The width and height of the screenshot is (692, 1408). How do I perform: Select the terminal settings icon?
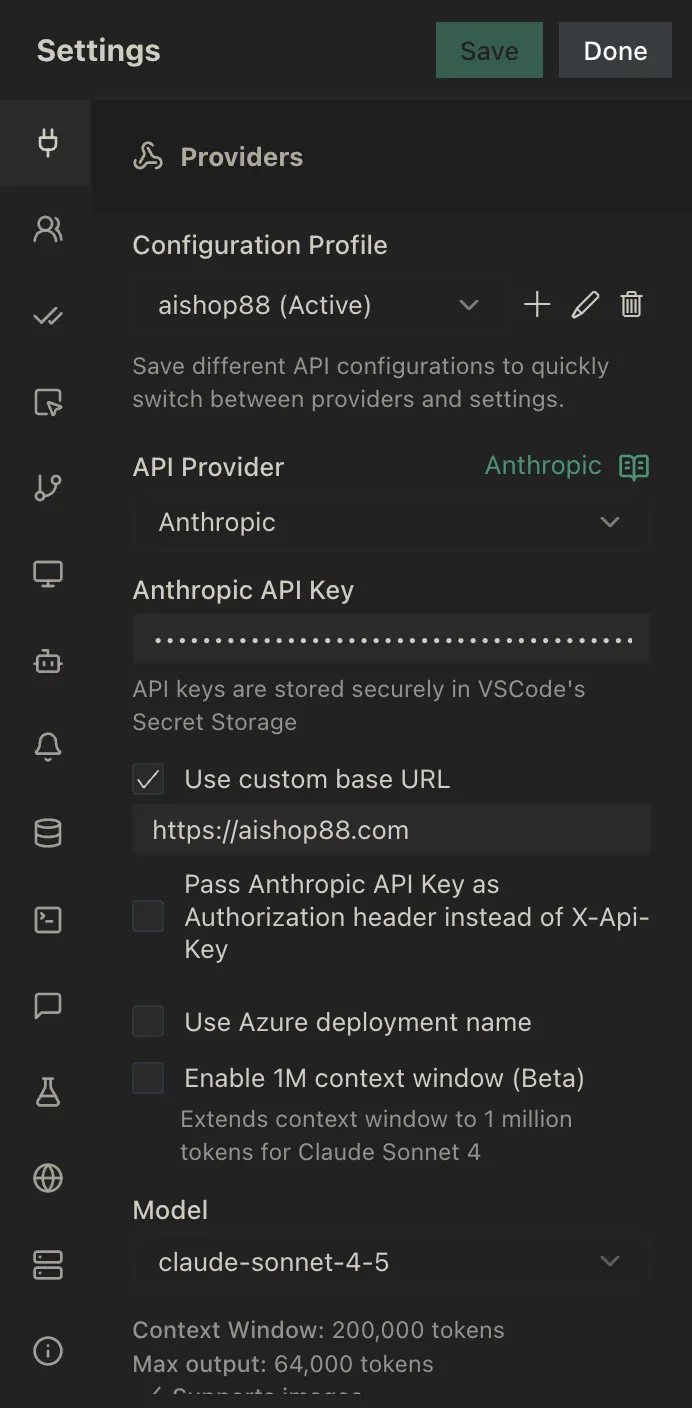coord(46,919)
